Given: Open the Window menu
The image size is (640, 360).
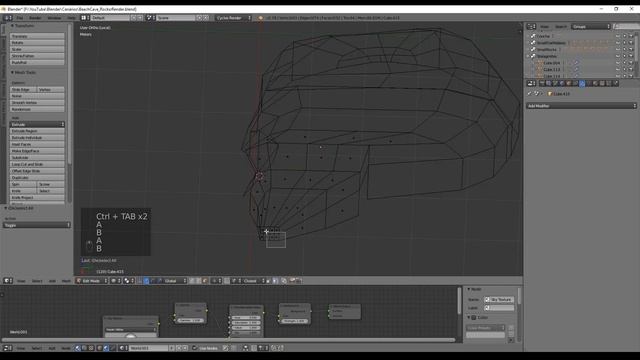Looking at the screenshot, I should (54, 18).
